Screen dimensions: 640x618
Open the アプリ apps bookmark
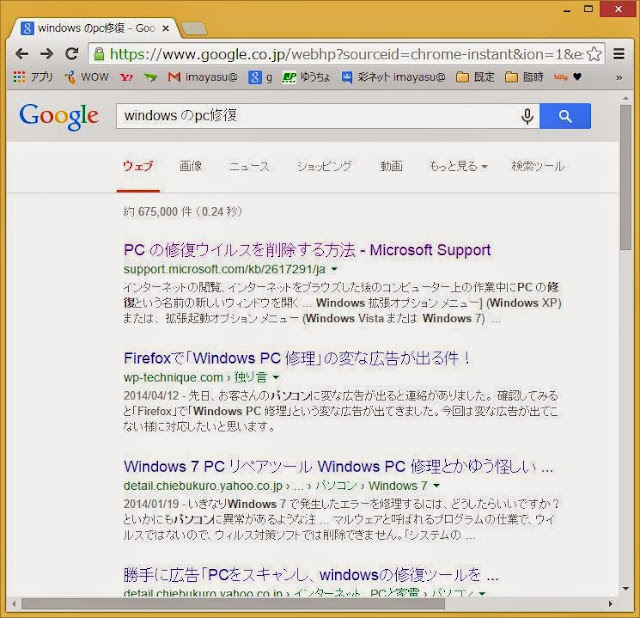(x=33, y=77)
